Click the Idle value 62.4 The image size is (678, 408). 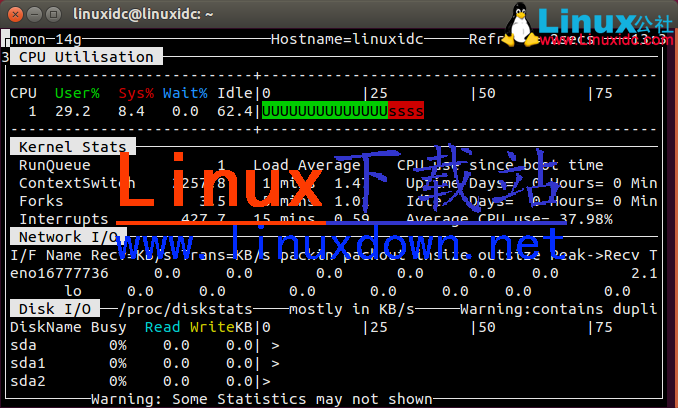[x=235, y=111]
